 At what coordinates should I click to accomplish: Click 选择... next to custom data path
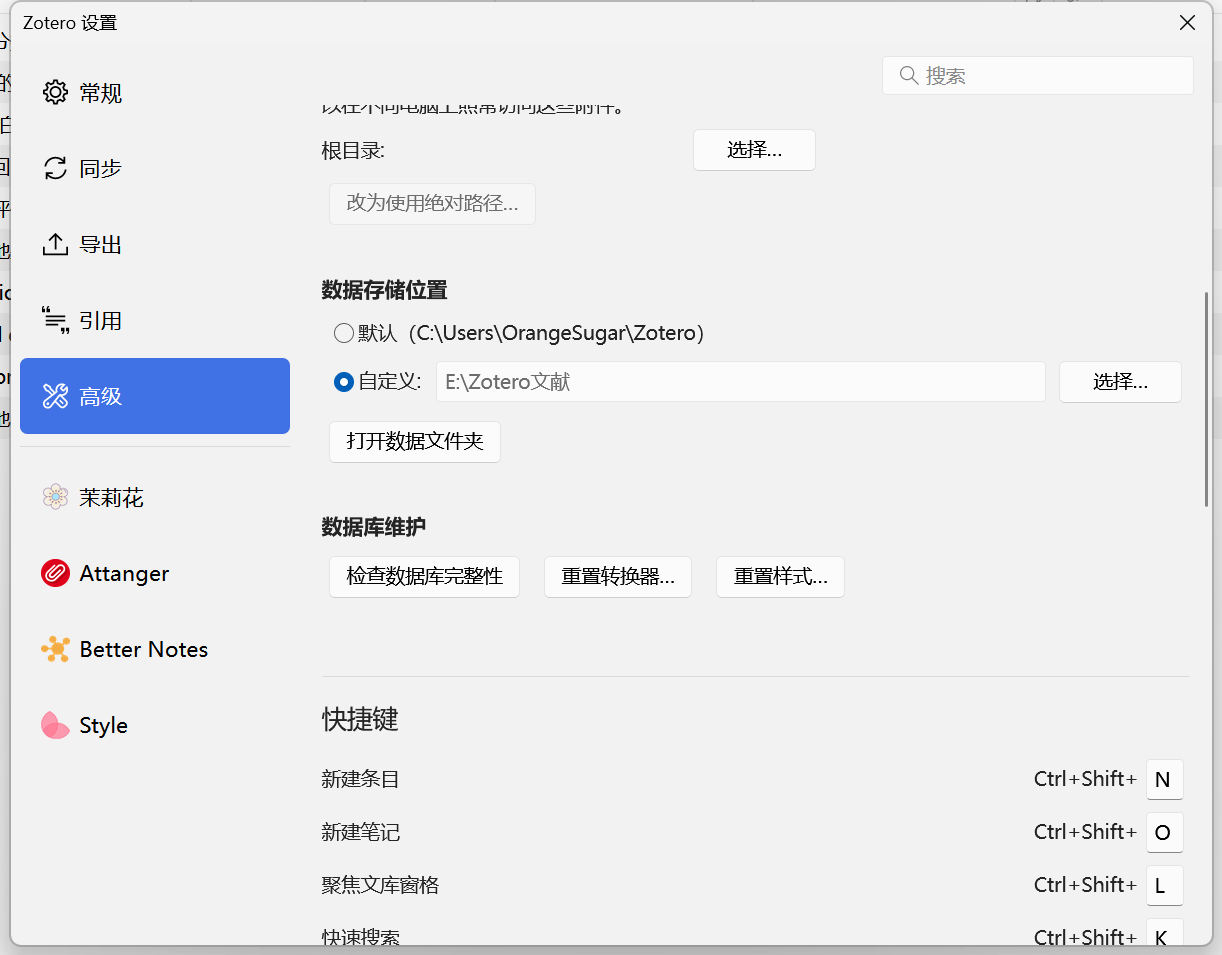1120,382
